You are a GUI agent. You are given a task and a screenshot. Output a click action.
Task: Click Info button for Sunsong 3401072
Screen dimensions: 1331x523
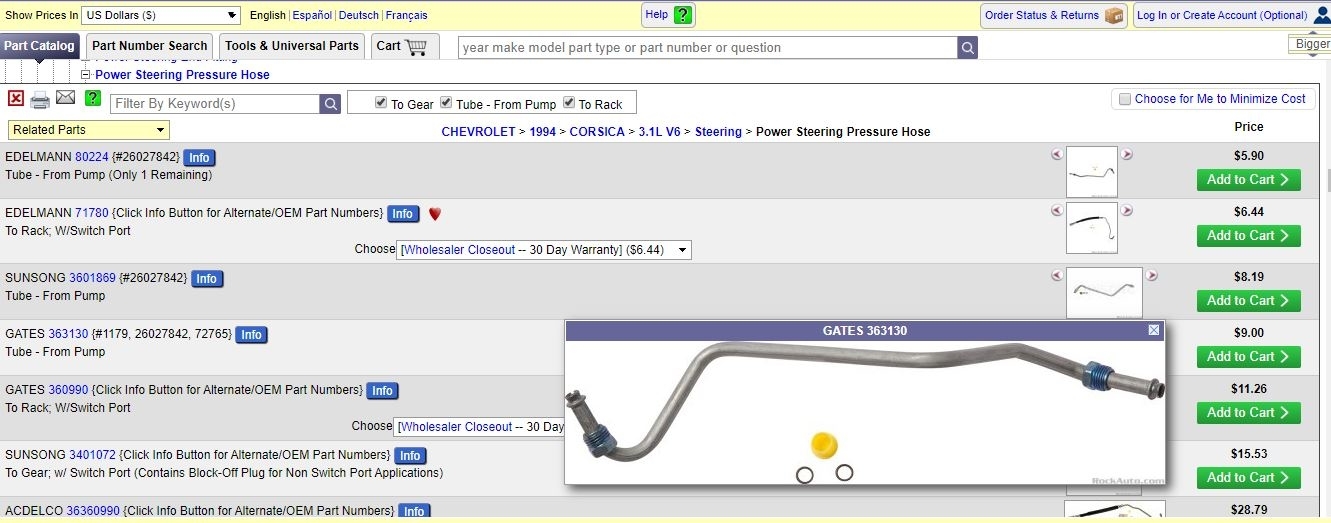coord(410,456)
